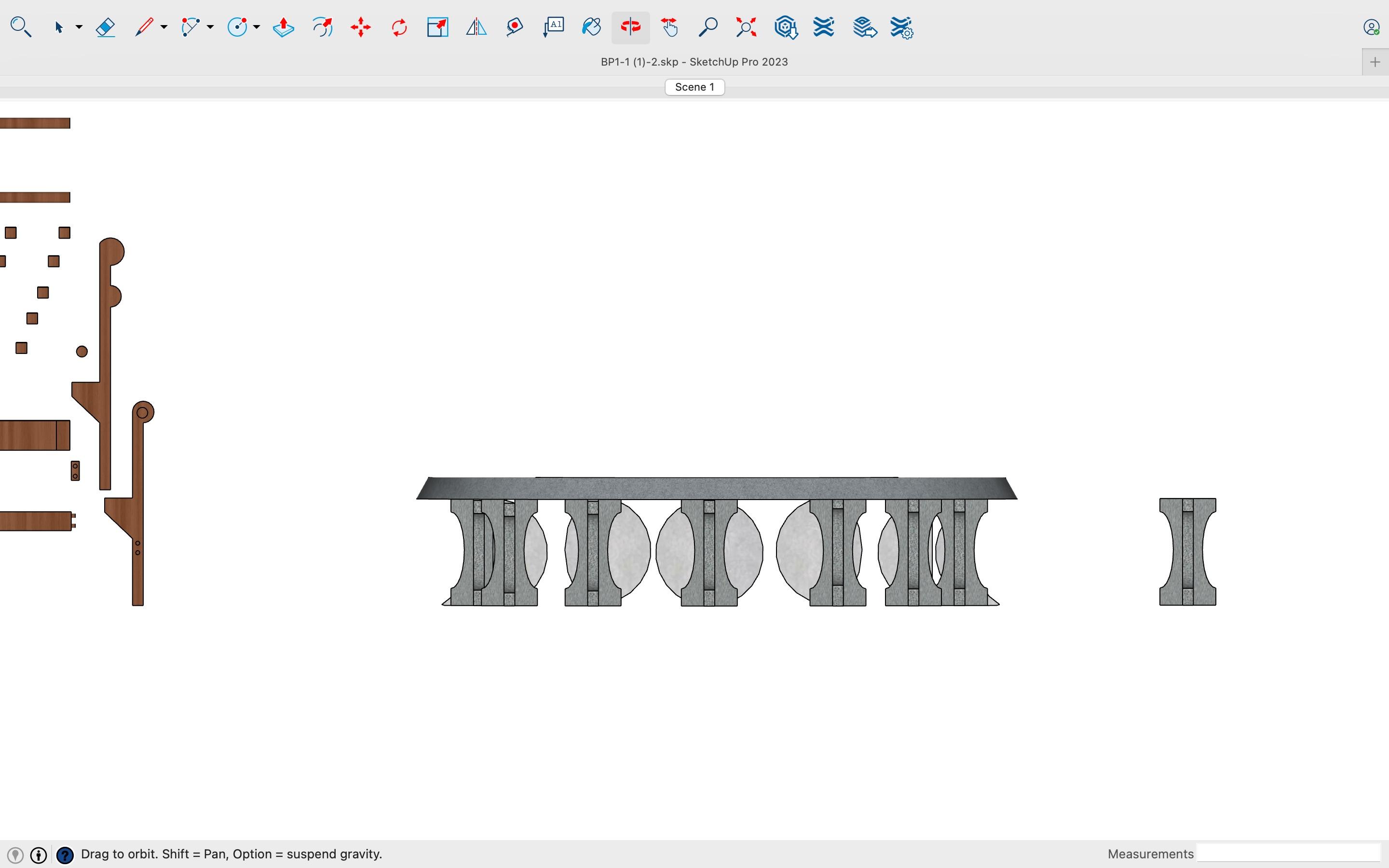This screenshot has height=868, width=1389.
Task: Open the Pencil line tool dropdown
Action: tap(163, 27)
